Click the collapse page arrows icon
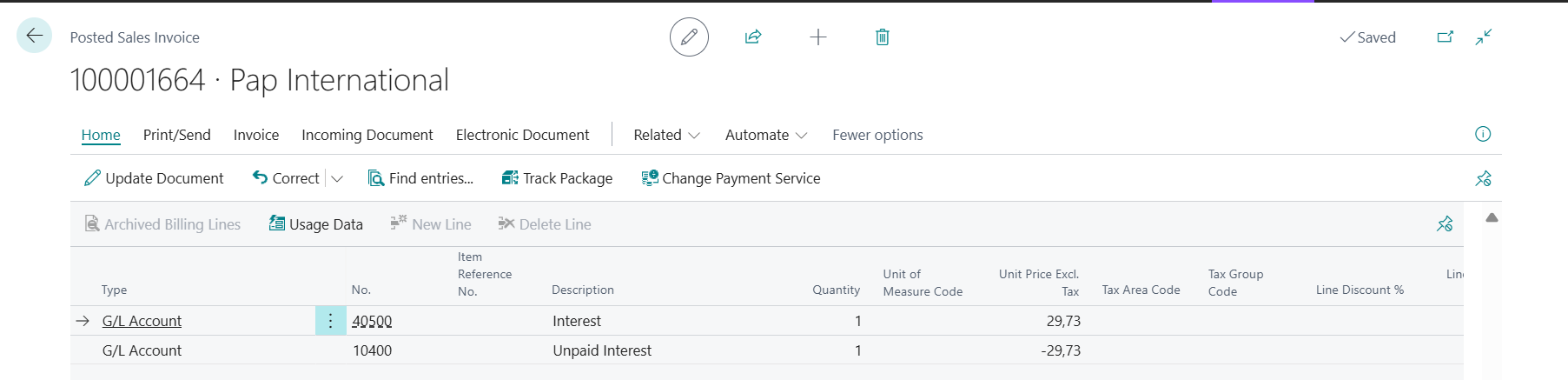The width and height of the screenshot is (1568, 380). coord(1484,37)
